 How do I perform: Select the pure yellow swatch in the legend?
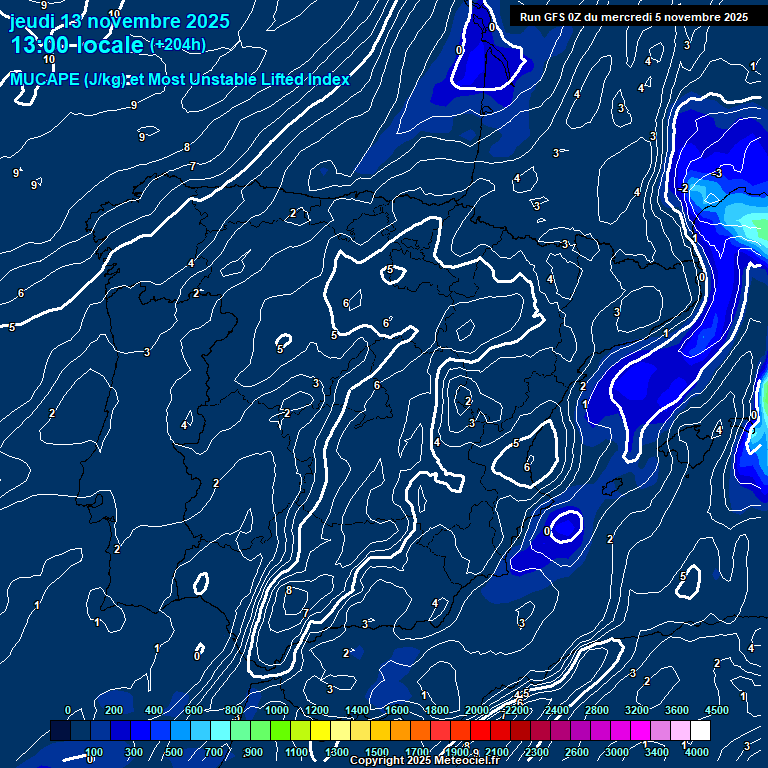point(320,730)
